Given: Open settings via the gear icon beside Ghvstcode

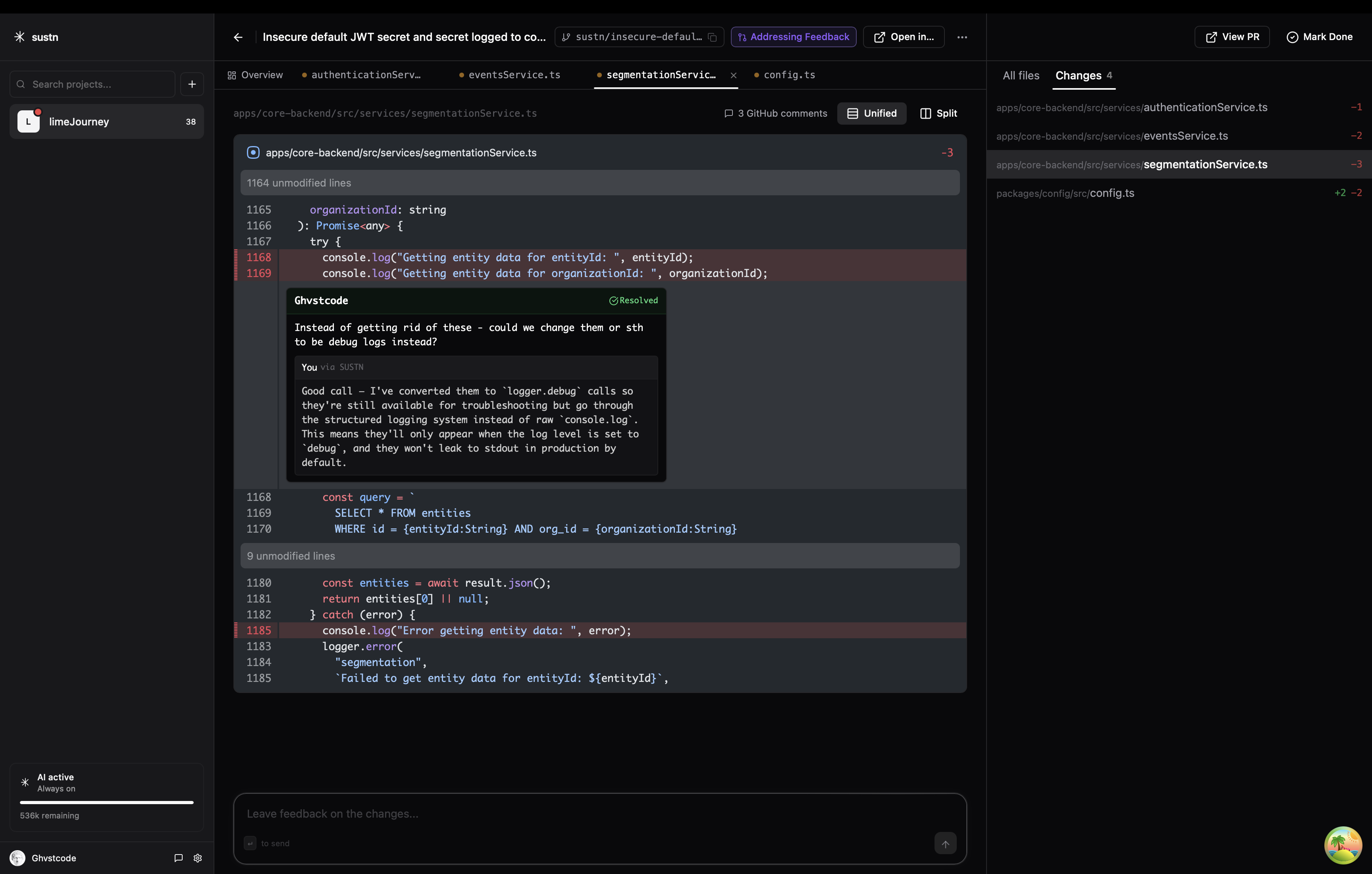Looking at the screenshot, I should tap(198, 858).
